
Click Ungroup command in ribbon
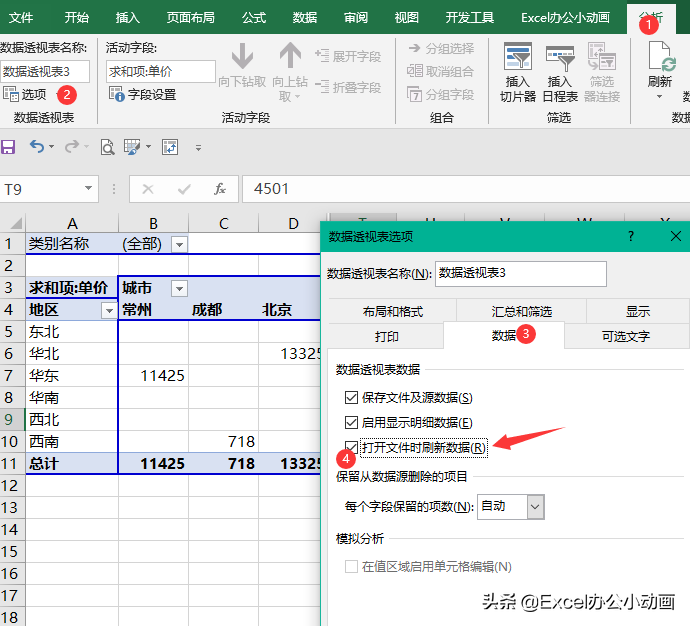click(440, 71)
